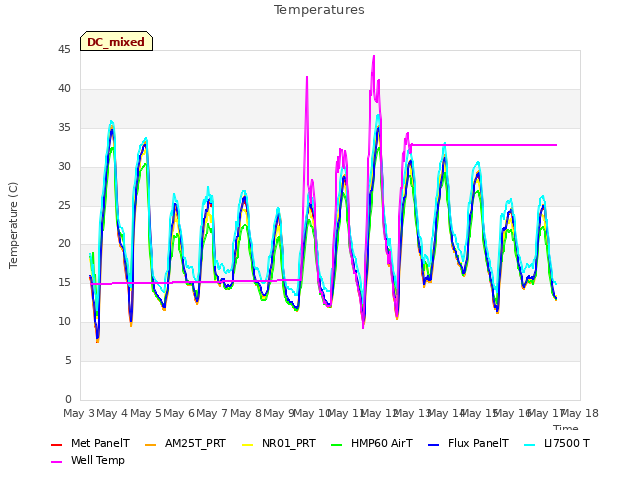The image size is (640, 480).
Task: Click the DC_mixed annotation label
Action: tap(116, 42)
